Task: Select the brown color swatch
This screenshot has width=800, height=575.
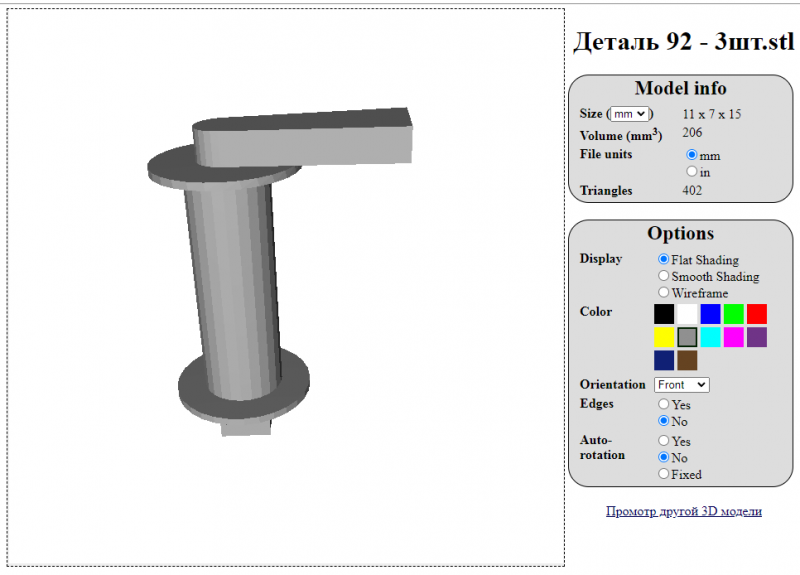Action: 687,360
